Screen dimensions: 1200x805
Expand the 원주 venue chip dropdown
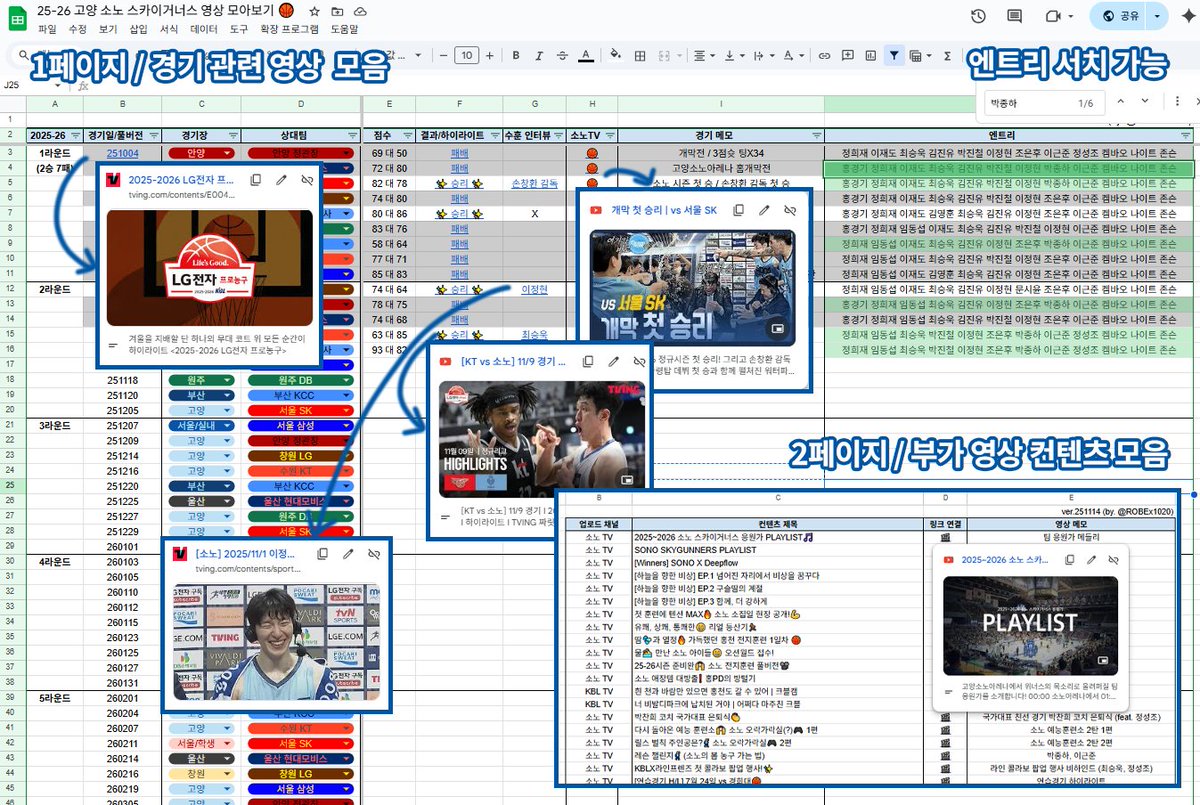[x=227, y=381]
